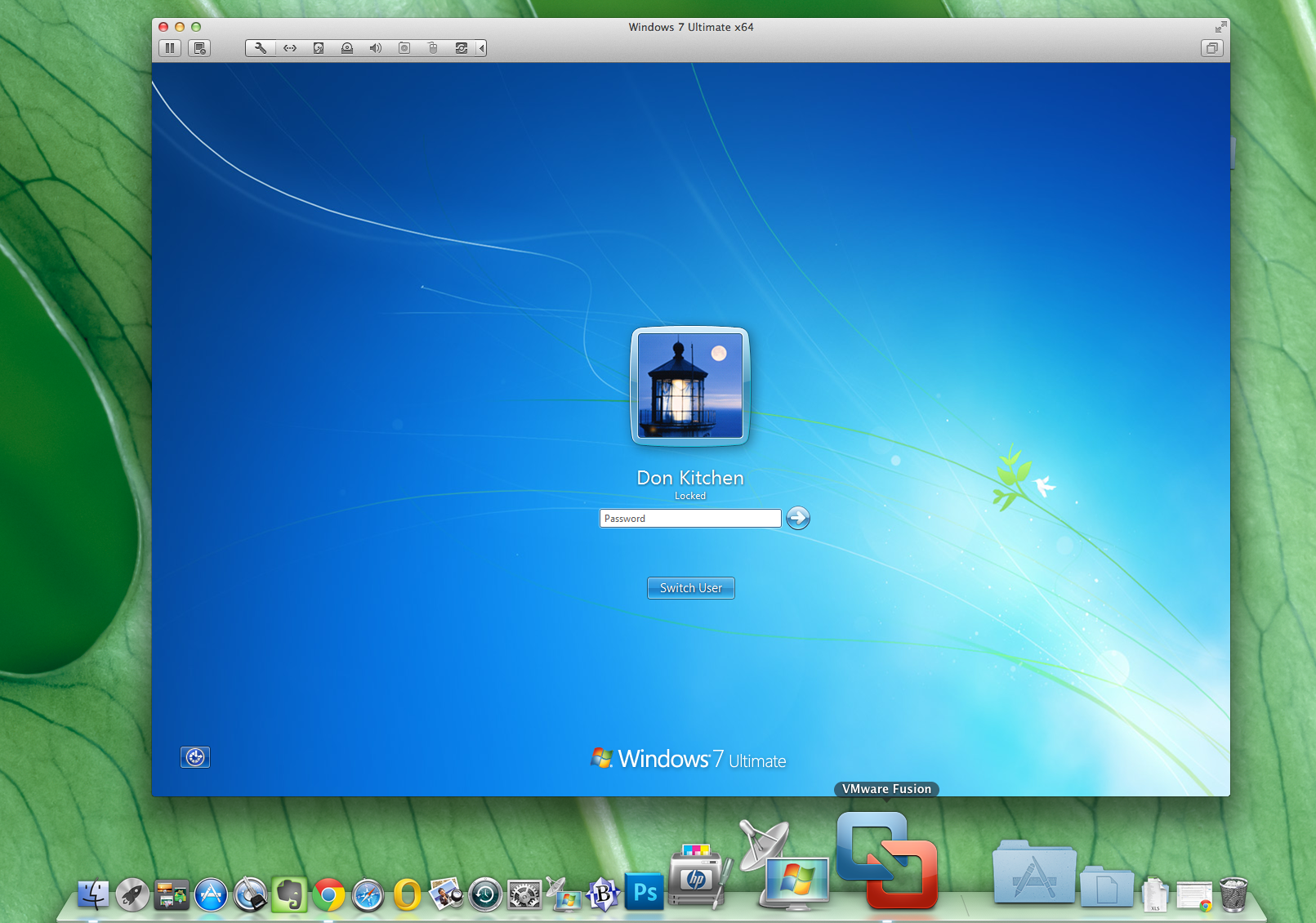Click the snapshot manager toolbar button
The image size is (1316, 923).
tap(198, 48)
